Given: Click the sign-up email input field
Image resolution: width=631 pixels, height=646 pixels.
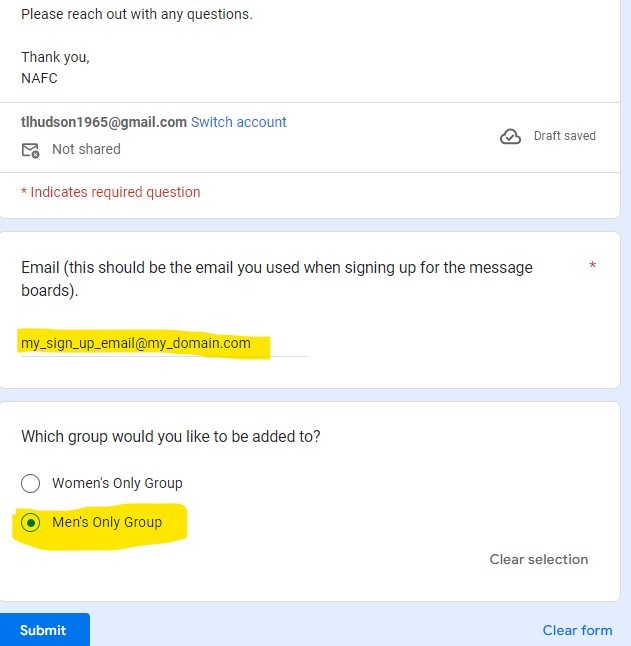Looking at the screenshot, I should (165, 344).
